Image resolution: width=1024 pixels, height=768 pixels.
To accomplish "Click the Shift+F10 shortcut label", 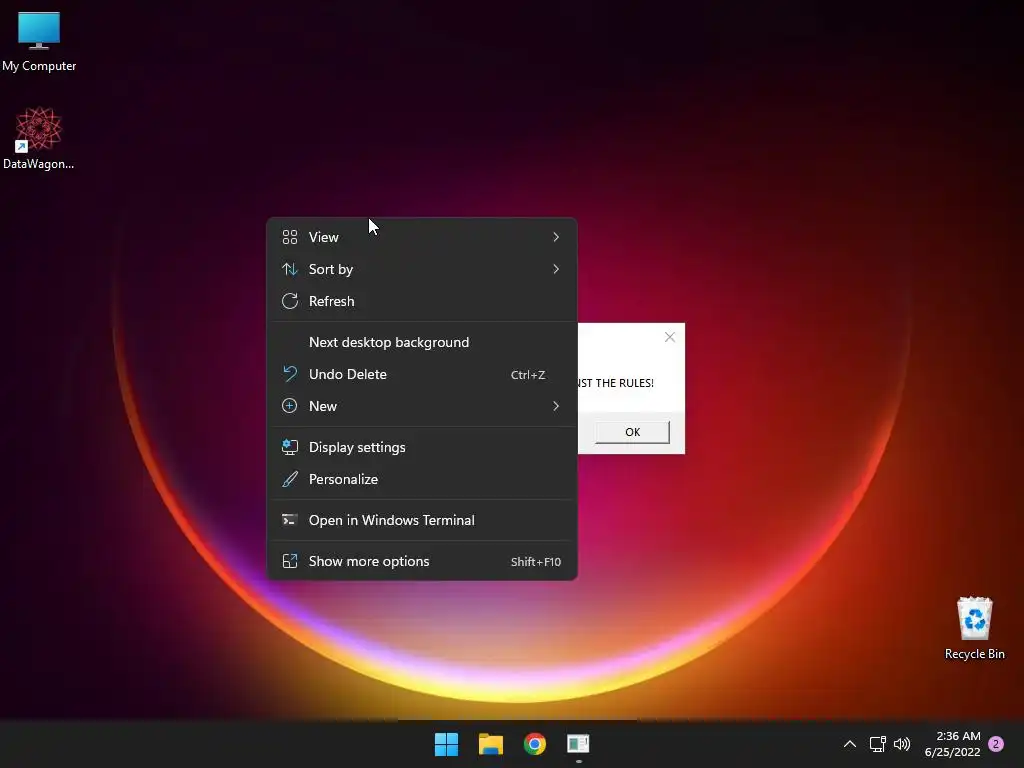I will (x=536, y=562).
